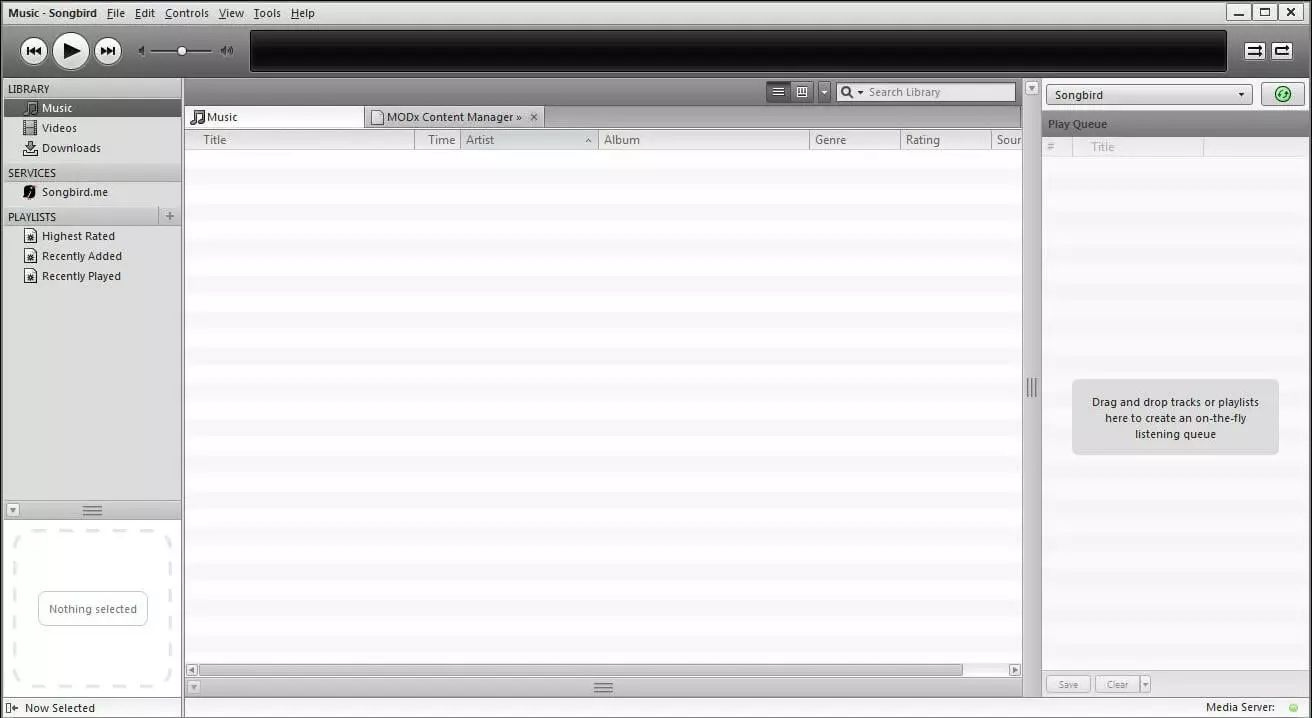Collapse the right sidebar pane arrow
The width and height of the screenshot is (1312, 718).
1032,89
